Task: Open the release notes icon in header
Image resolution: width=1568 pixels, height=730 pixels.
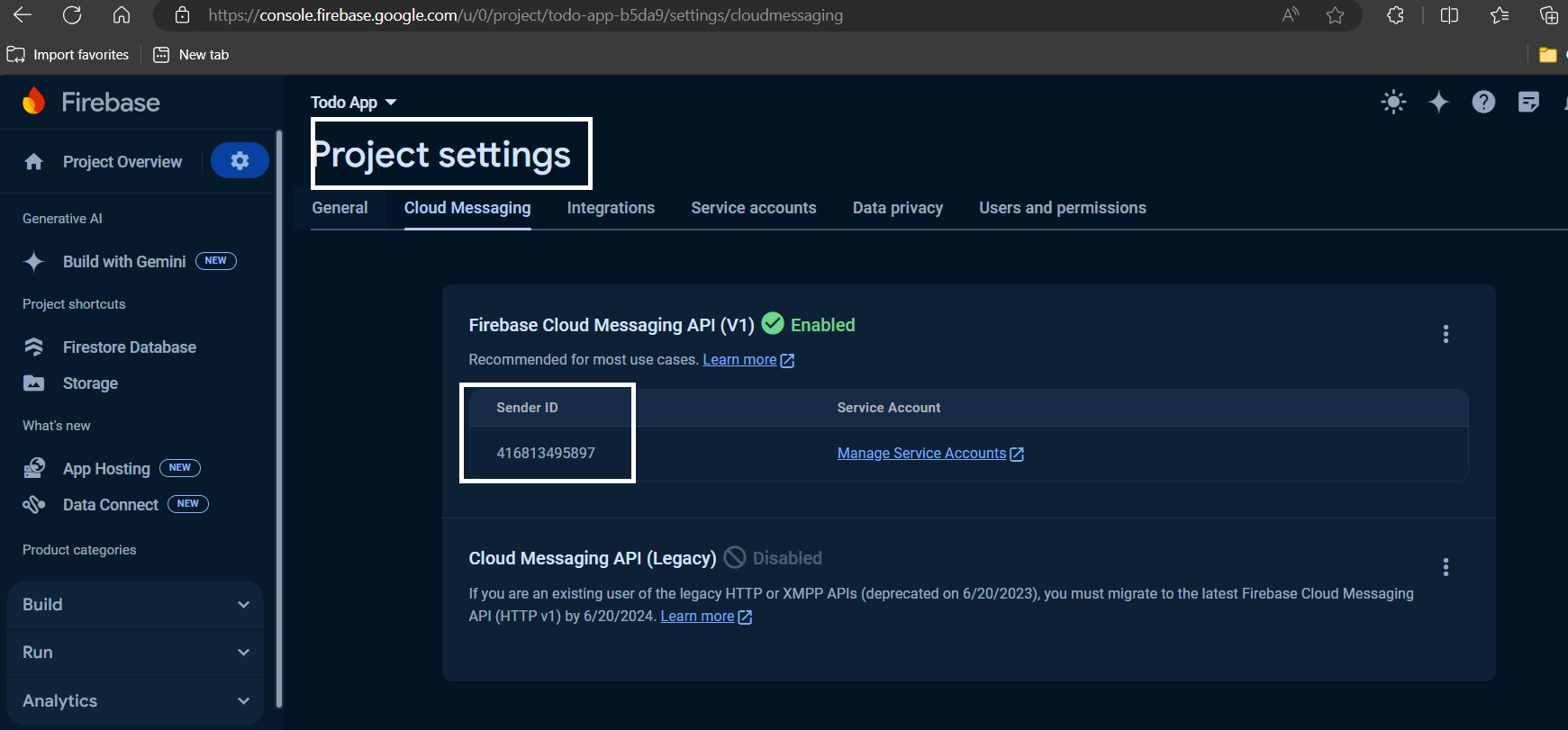Action: pyautogui.click(x=1528, y=102)
